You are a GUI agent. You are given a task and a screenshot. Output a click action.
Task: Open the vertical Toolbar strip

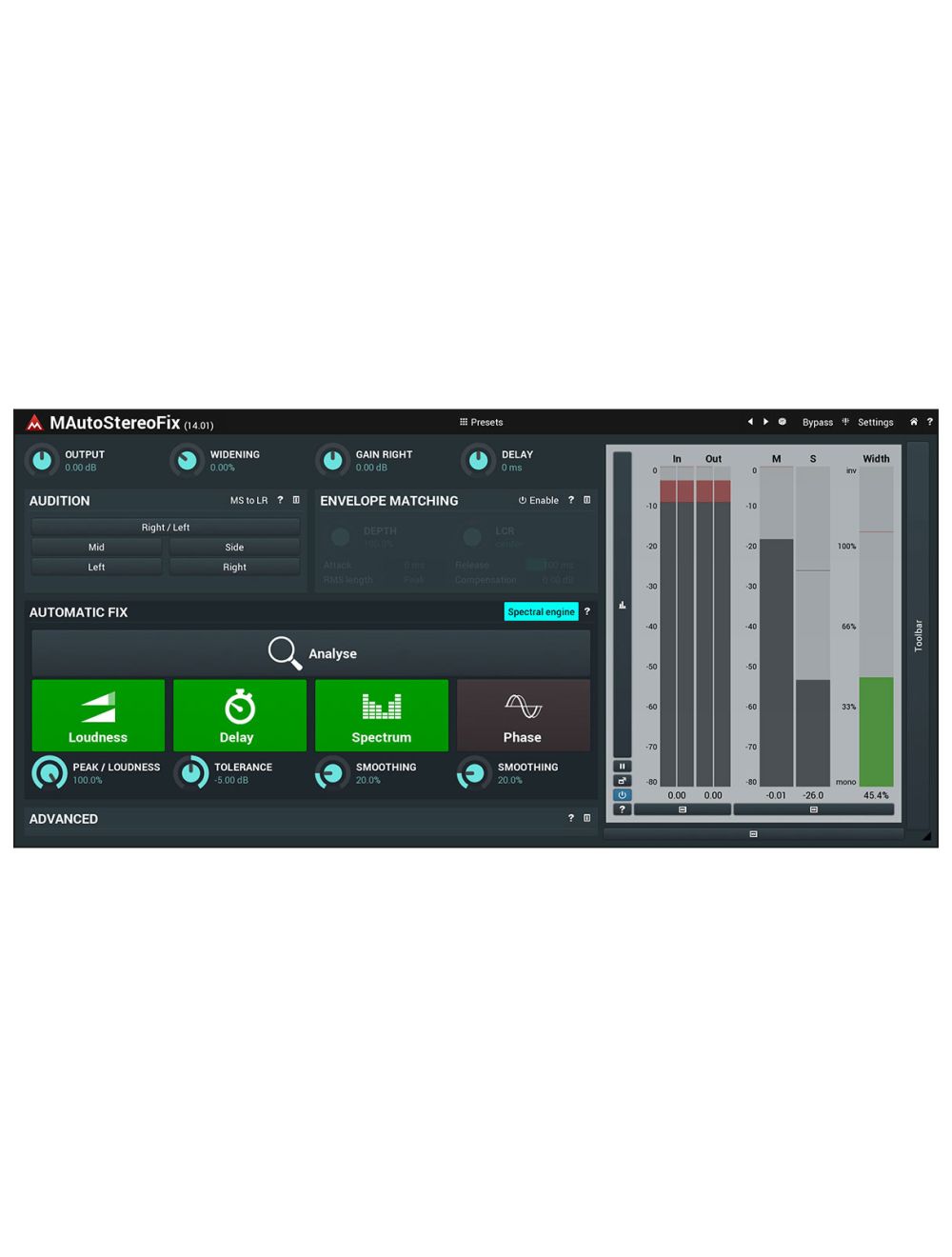click(918, 635)
